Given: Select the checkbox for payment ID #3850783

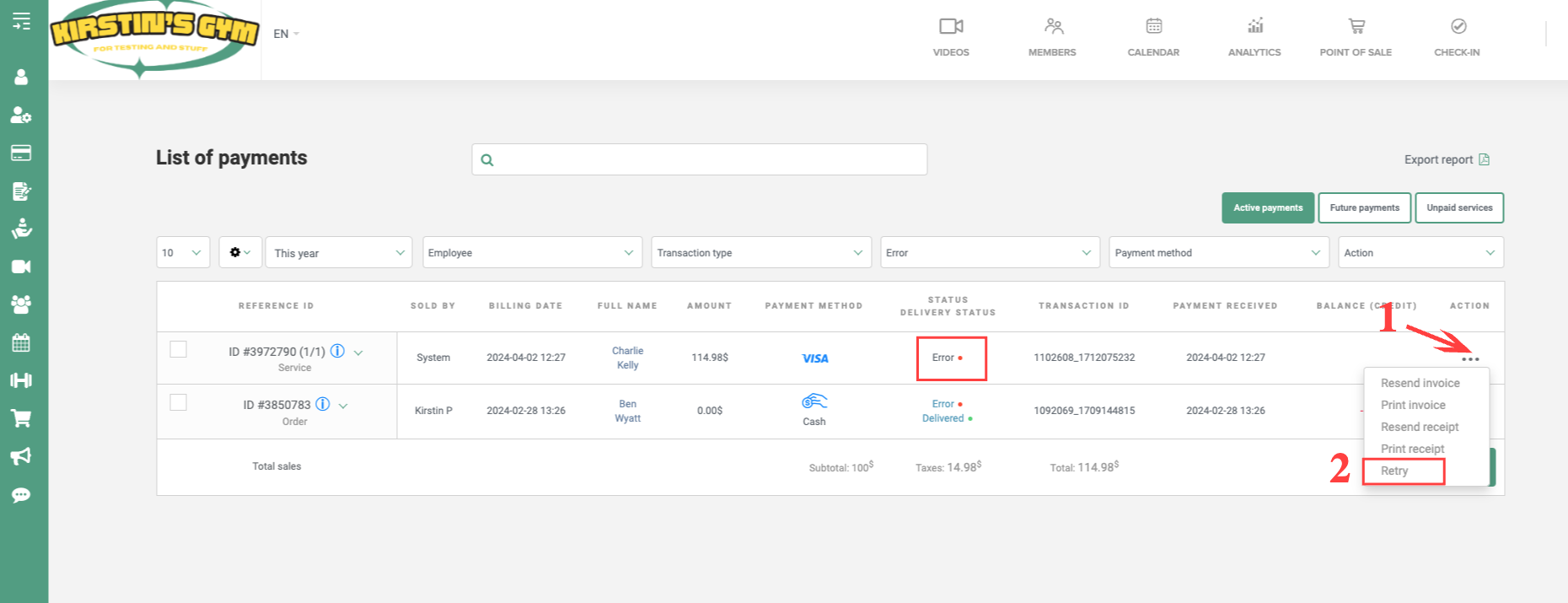Looking at the screenshot, I should tap(178, 402).
